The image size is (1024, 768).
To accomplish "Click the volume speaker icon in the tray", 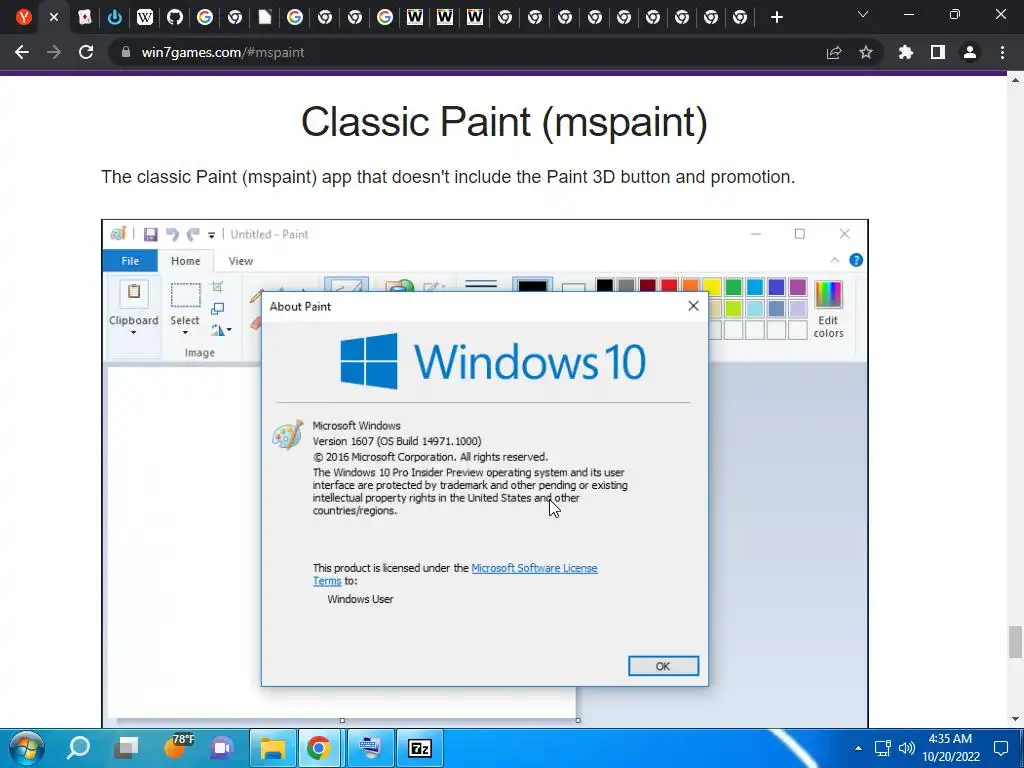I will pos(907,748).
